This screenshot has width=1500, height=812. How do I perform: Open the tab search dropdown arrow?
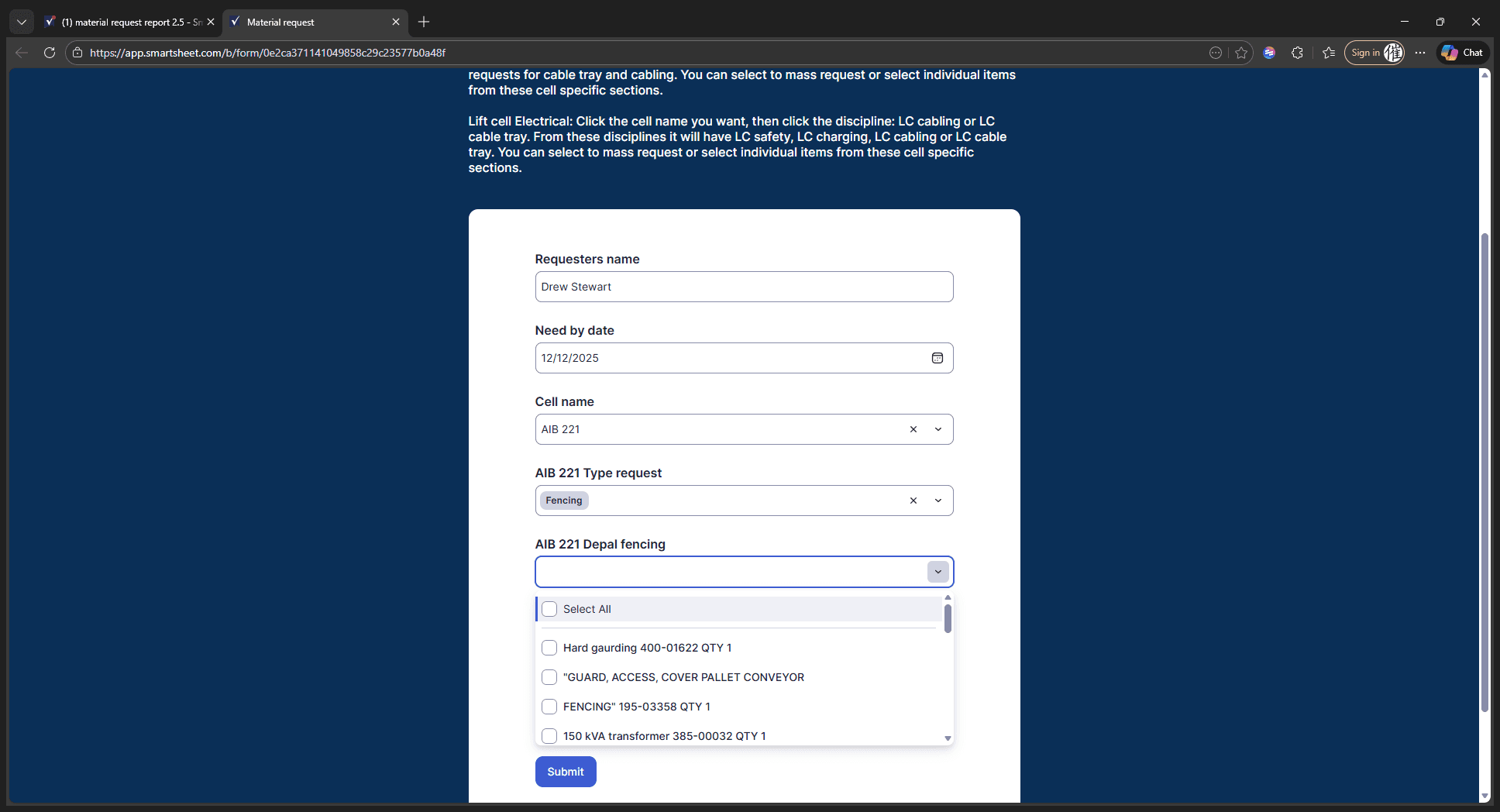click(22, 22)
